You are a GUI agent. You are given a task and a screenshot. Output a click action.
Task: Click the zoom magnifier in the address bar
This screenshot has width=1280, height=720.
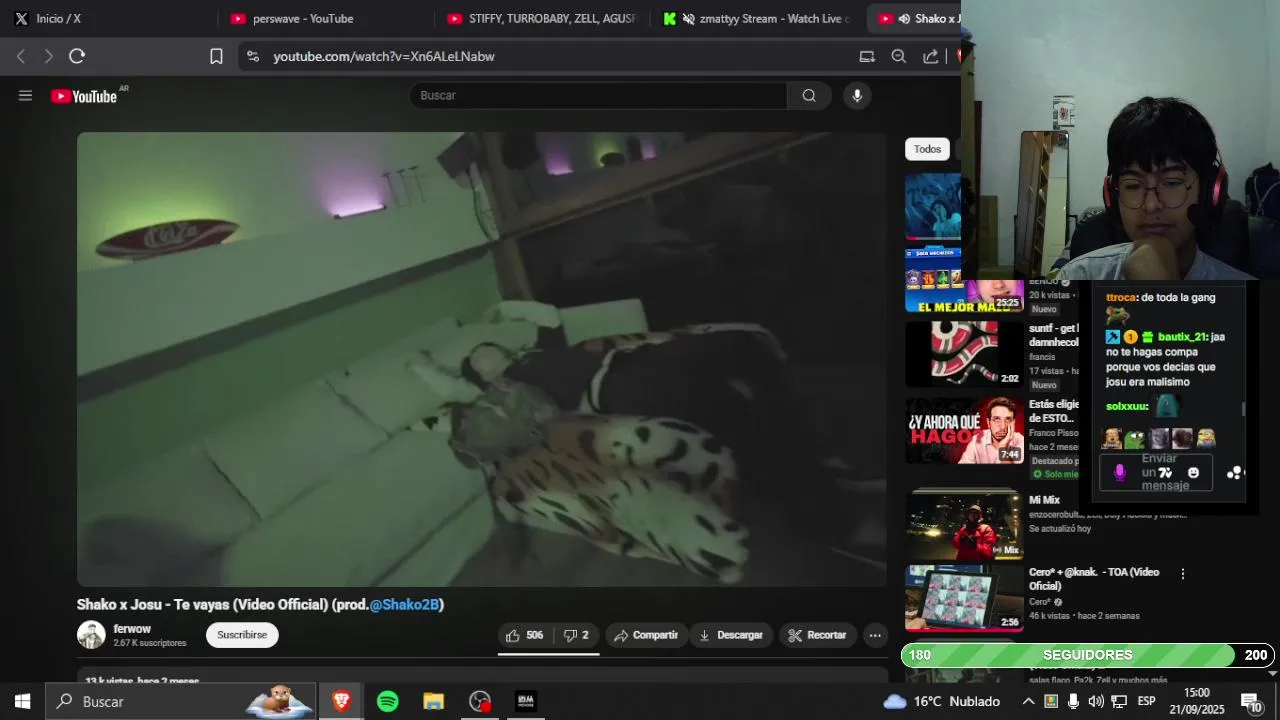pos(899,56)
